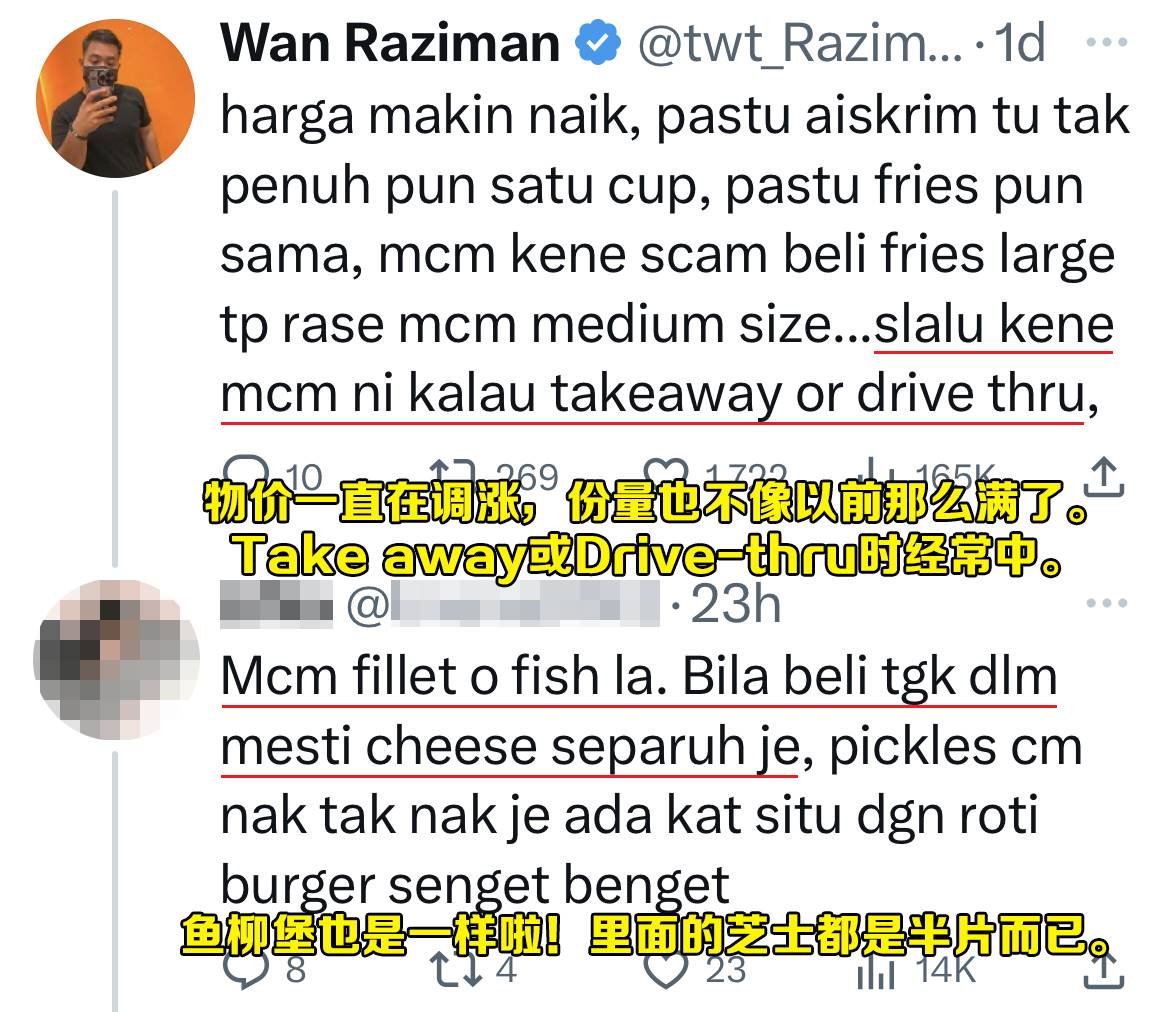Share Wan Raziman's tweet
Screen dimensions: 1170x1012
[1104, 478]
